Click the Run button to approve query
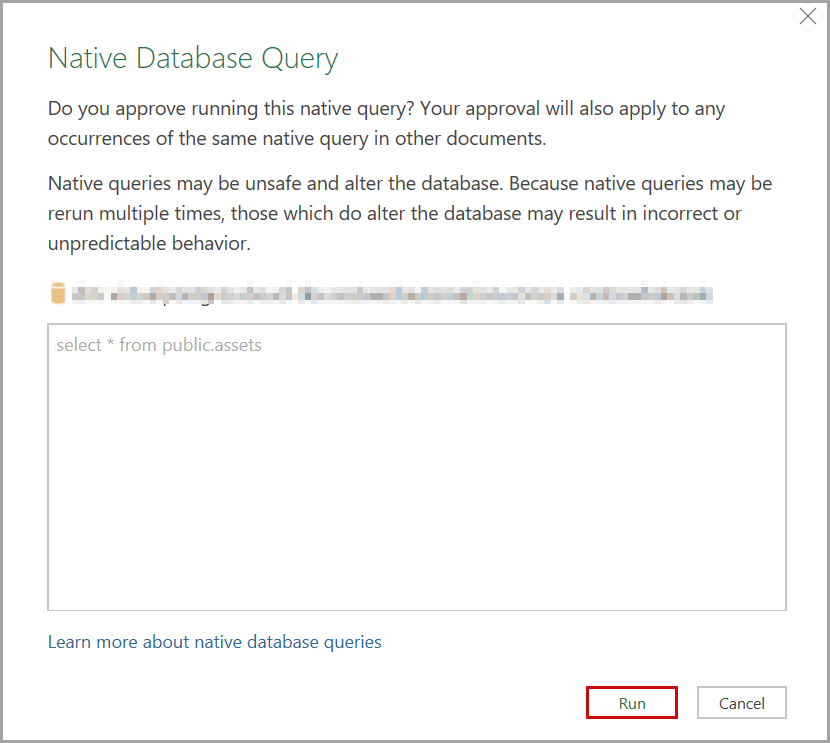The width and height of the screenshot is (830, 743). tap(631, 703)
